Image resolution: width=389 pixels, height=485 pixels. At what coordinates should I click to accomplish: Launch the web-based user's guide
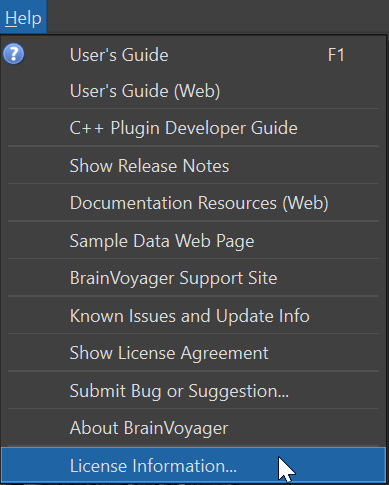193,91
